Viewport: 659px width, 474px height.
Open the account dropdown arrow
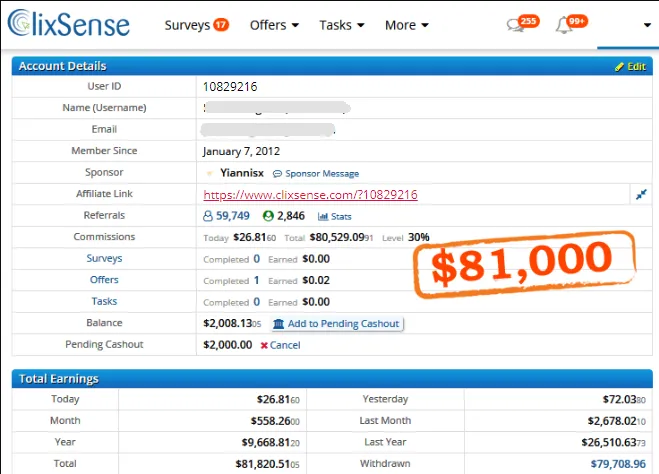(647, 25)
